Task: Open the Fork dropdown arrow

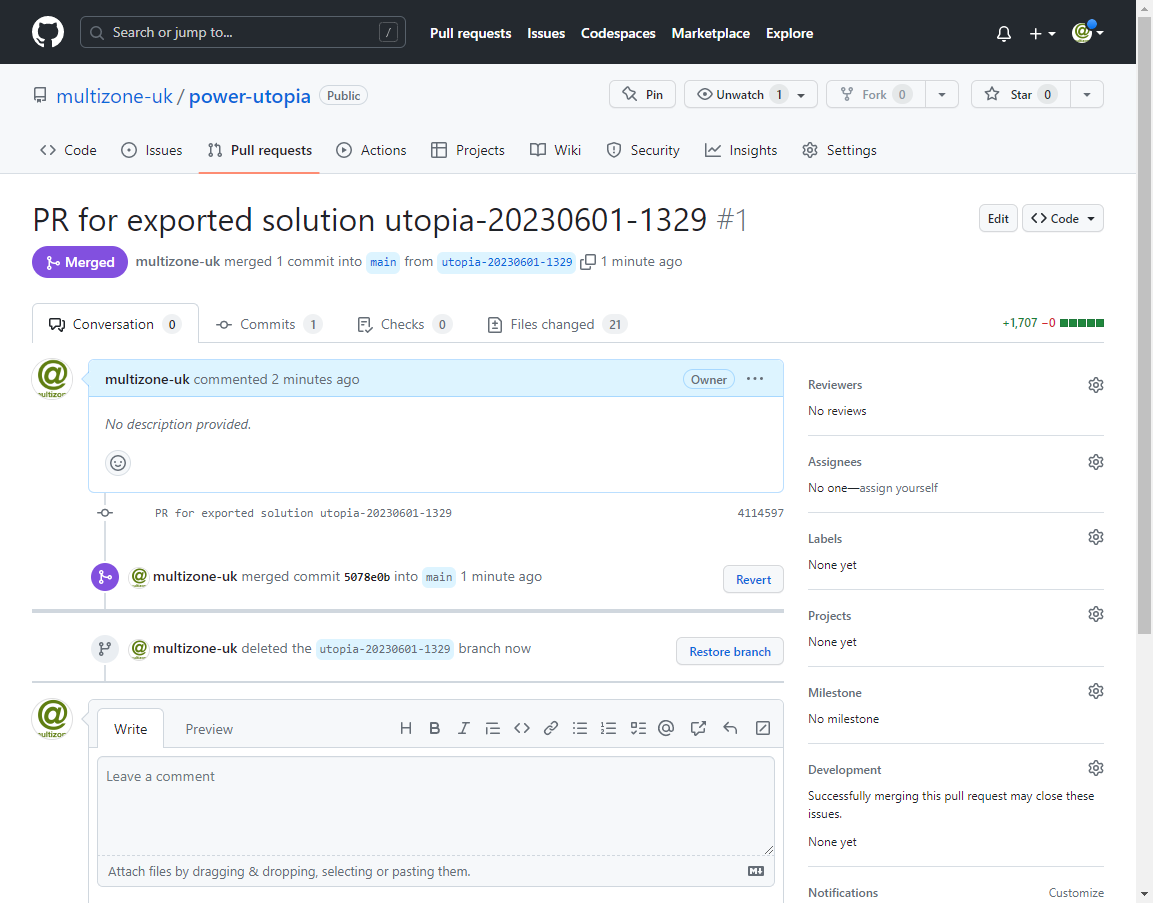Action: [x=942, y=94]
